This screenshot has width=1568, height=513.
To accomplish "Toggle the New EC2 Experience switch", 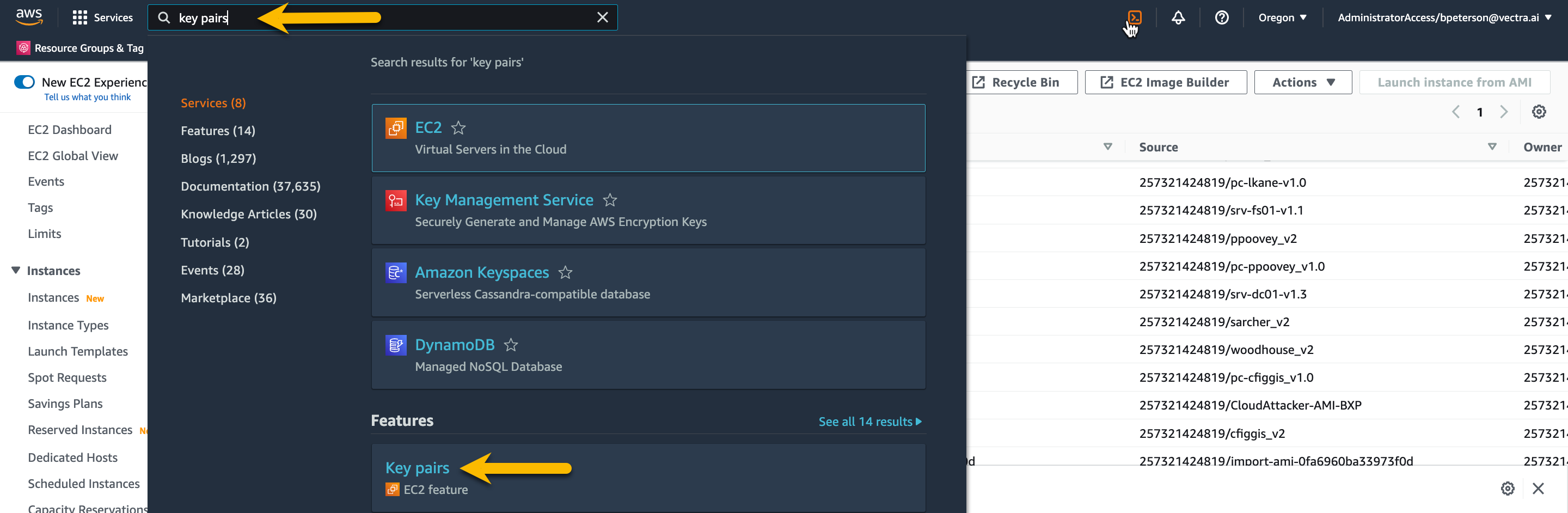I will (25, 82).
